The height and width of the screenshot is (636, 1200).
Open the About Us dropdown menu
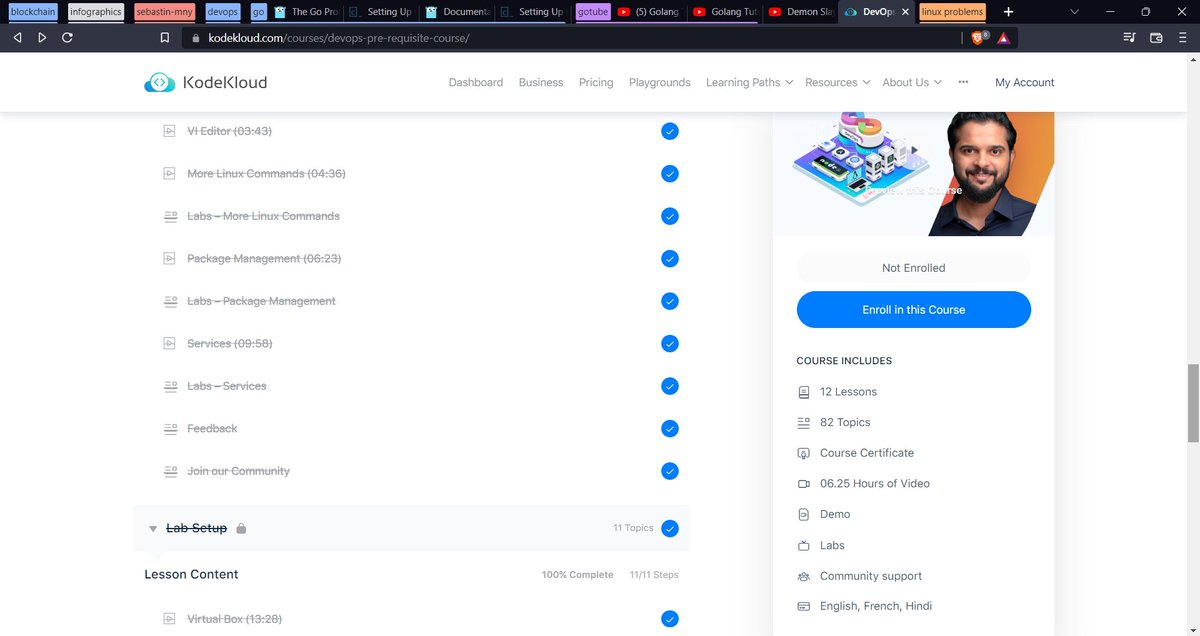pos(912,82)
